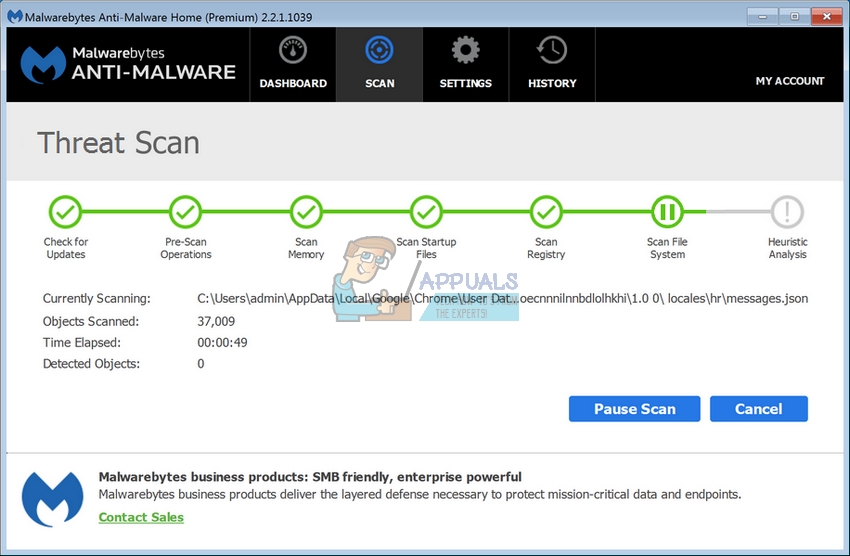Image resolution: width=850 pixels, height=556 pixels.
Task: Minimize the Malwarebytes window
Action: click(762, 16)
